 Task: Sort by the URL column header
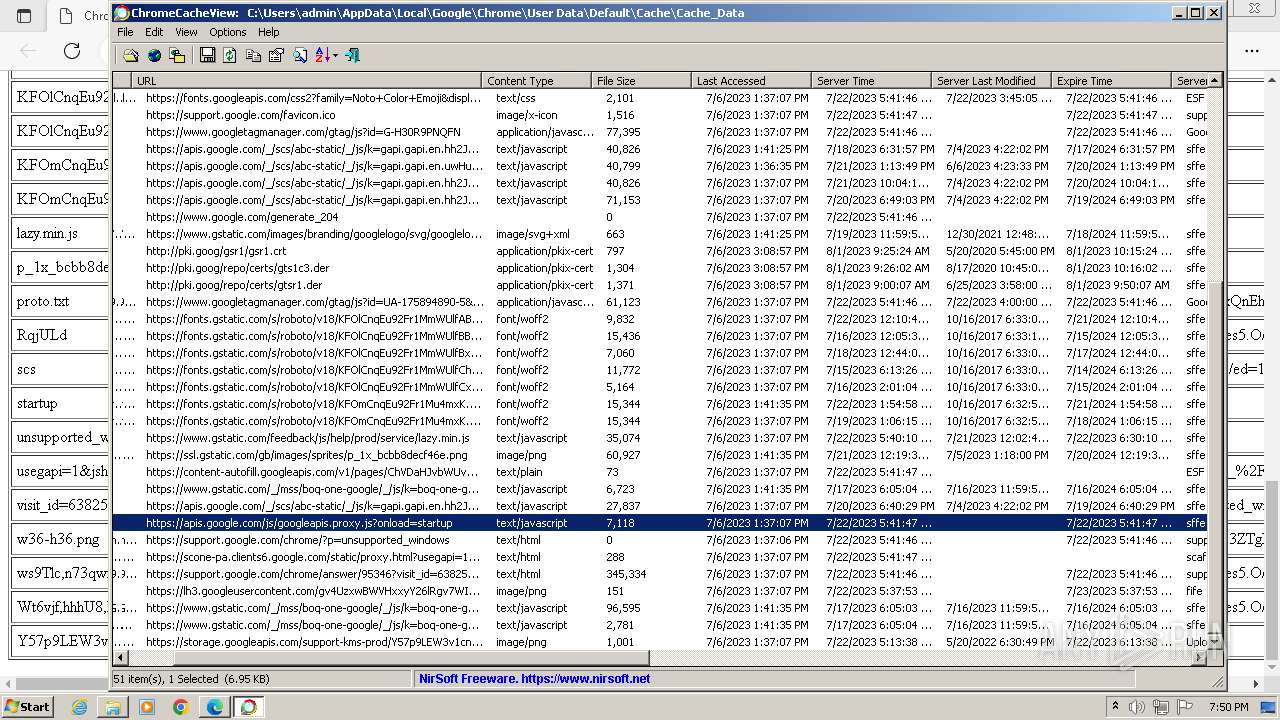pos(306,81)
